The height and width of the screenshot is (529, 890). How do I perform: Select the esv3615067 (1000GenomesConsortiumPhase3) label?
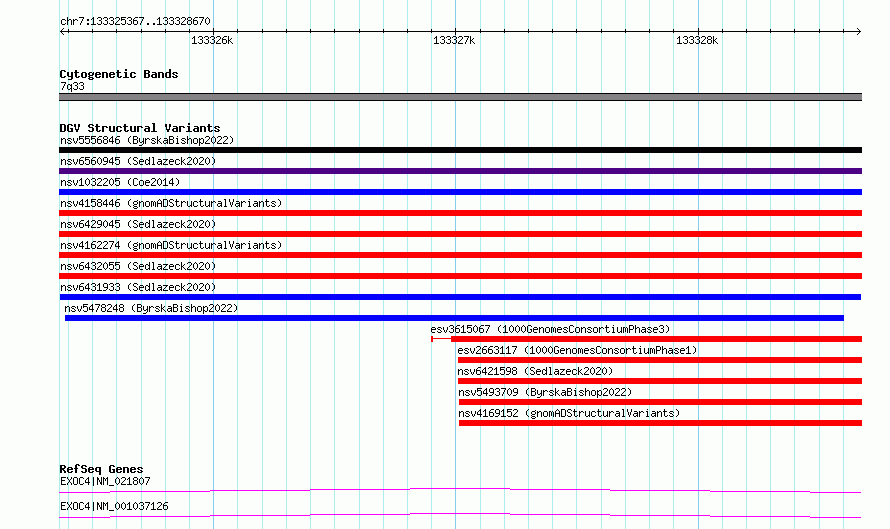tap(550, 329)
